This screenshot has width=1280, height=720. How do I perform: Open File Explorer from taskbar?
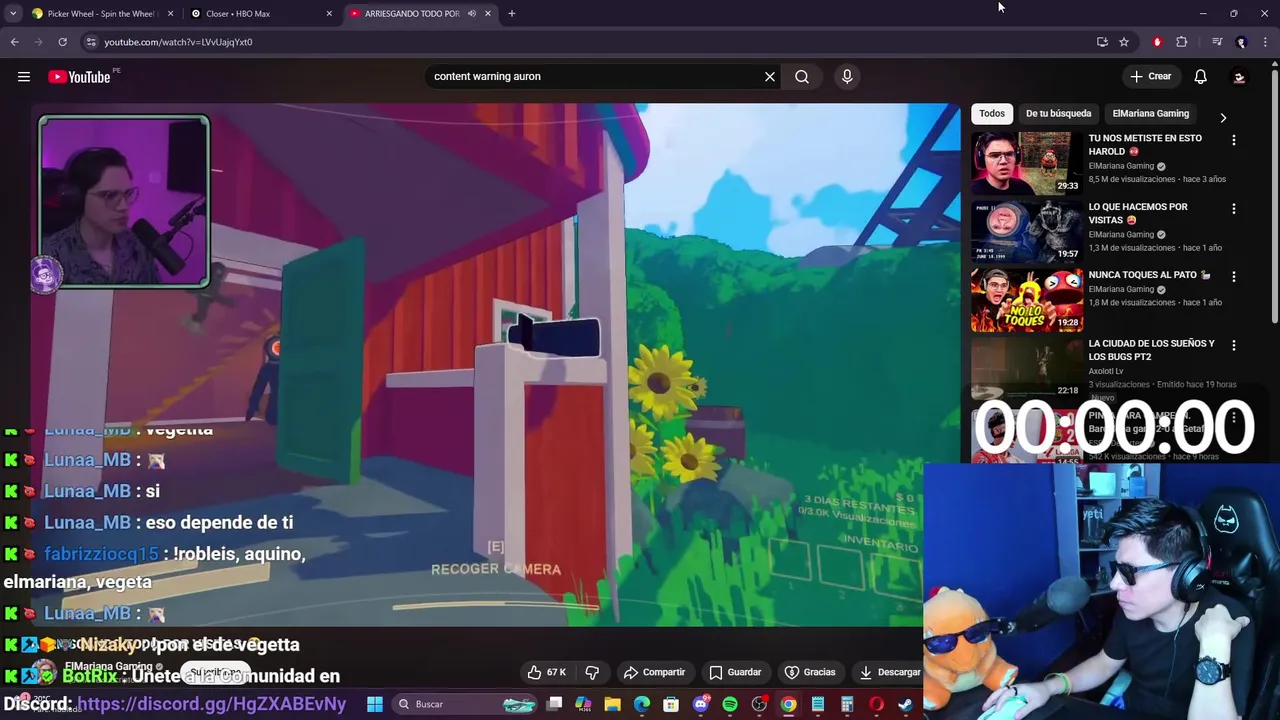click(612, 704)
